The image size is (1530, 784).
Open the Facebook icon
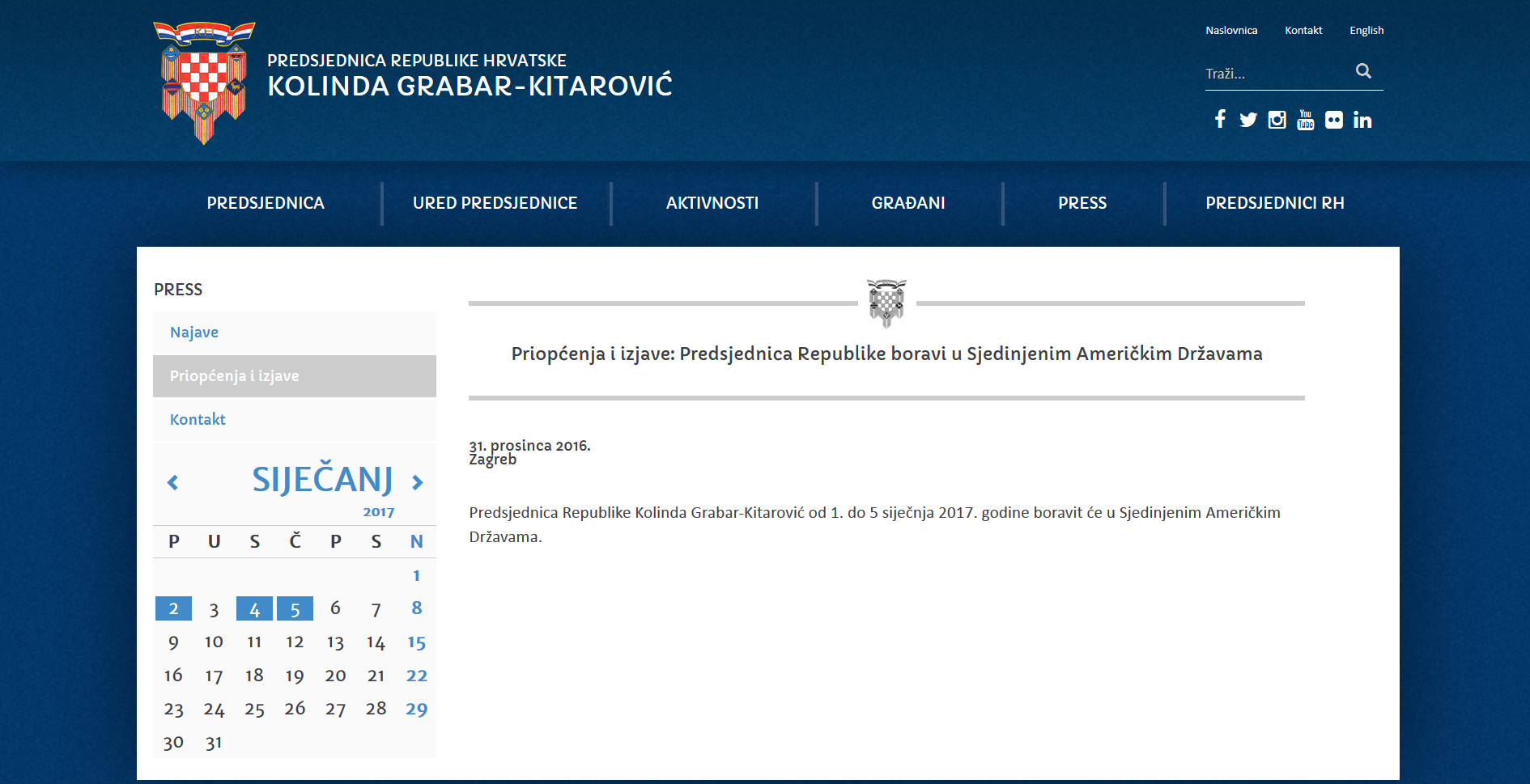click(1219, 119)
